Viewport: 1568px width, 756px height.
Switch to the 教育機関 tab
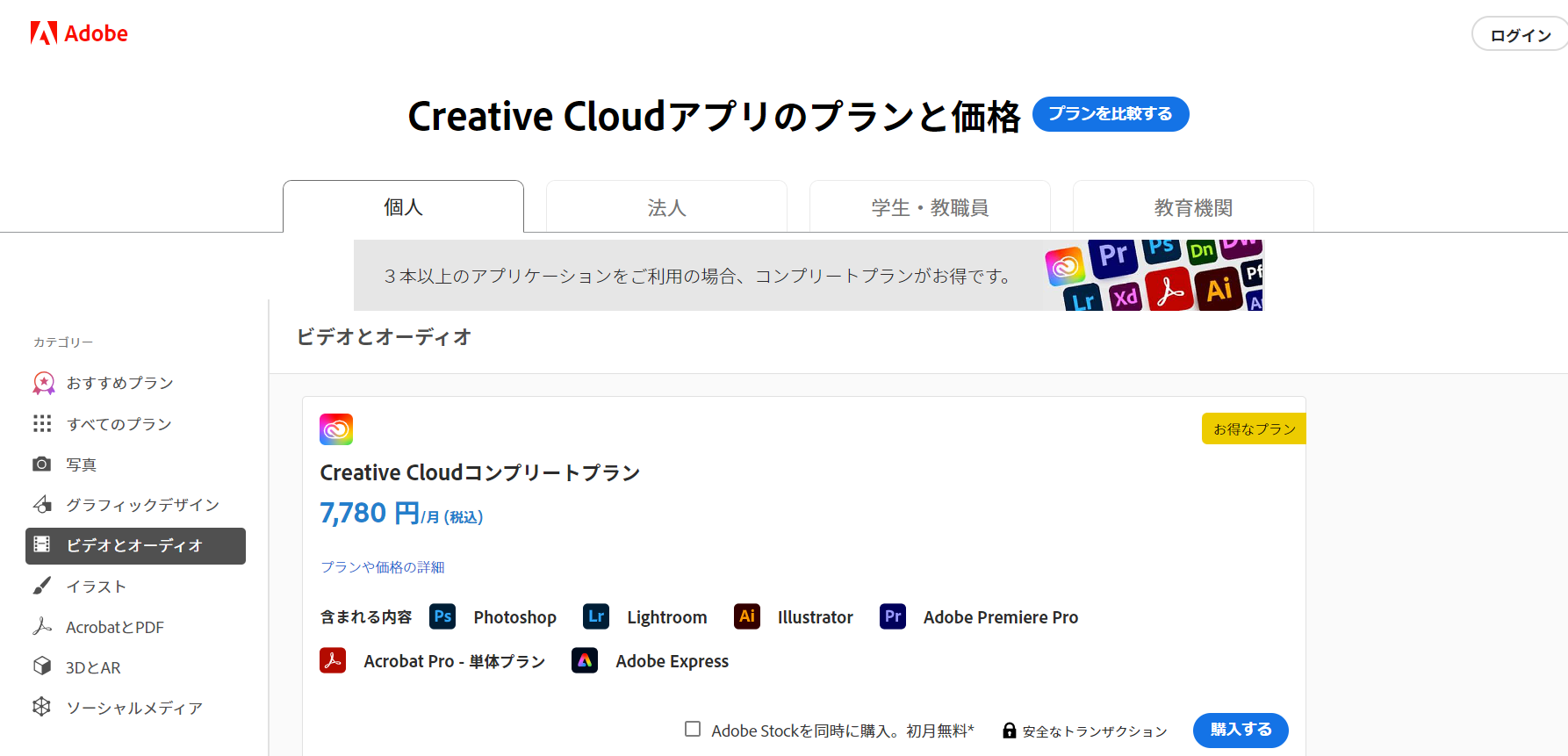(1193, 207)
